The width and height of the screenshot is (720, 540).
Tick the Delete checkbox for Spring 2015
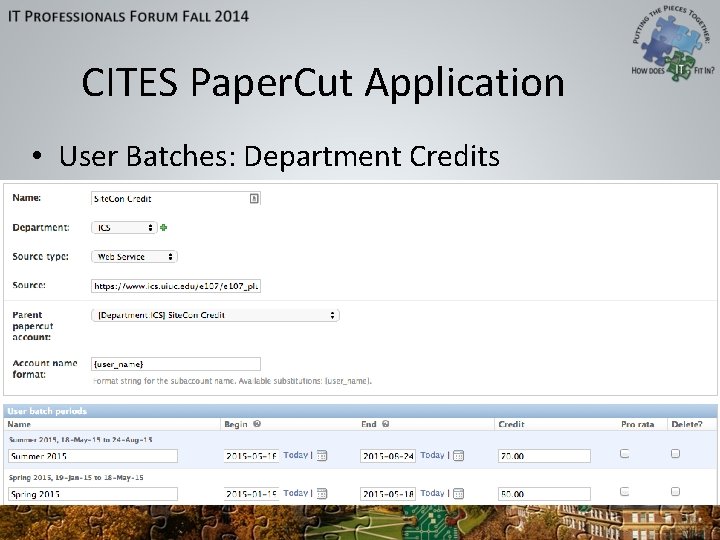pyautogui.click(x=675, y=492)
